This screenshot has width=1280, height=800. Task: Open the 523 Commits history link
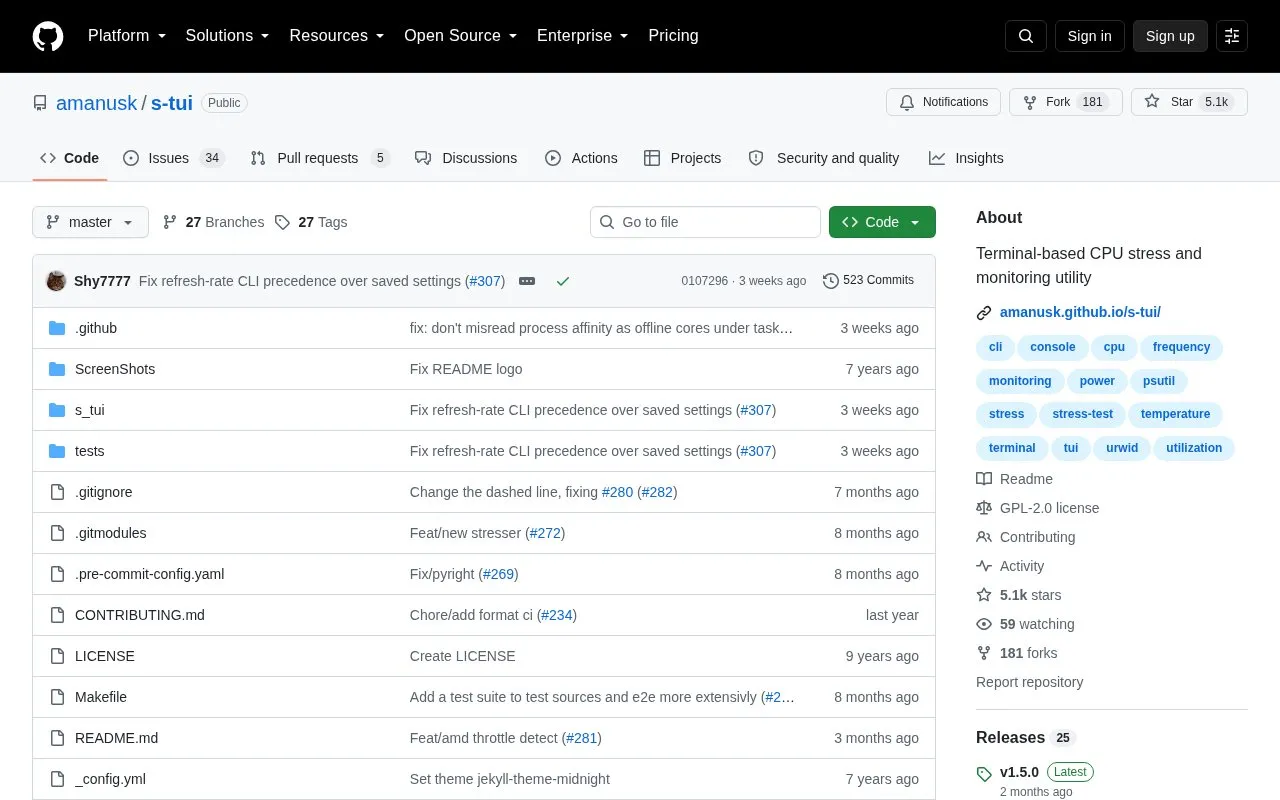868,281
